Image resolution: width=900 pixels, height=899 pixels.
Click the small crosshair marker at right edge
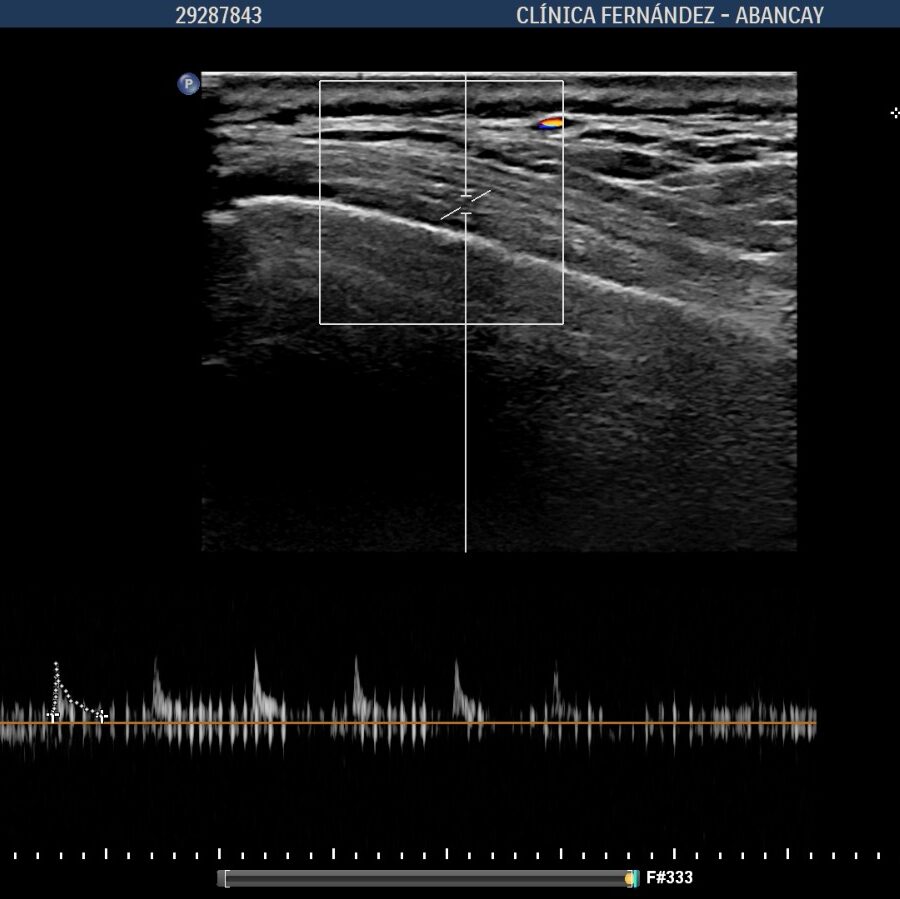click(895, 113)
